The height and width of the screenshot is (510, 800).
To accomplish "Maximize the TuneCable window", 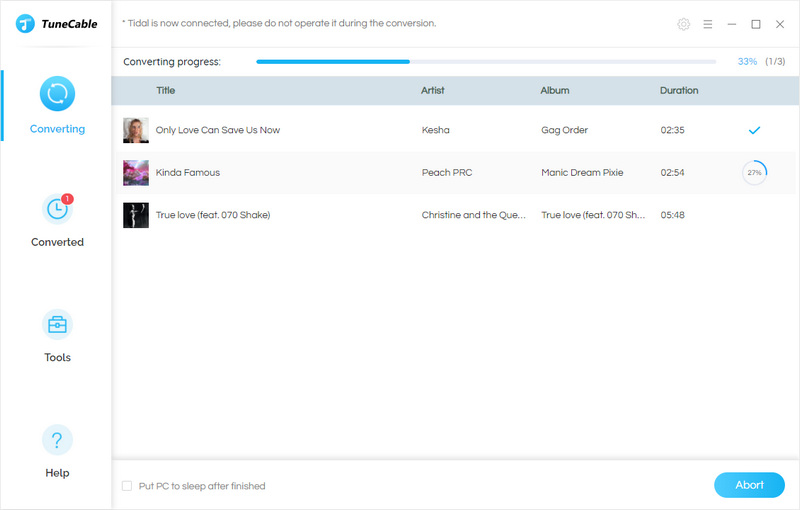I will click(x=756, y=24).
